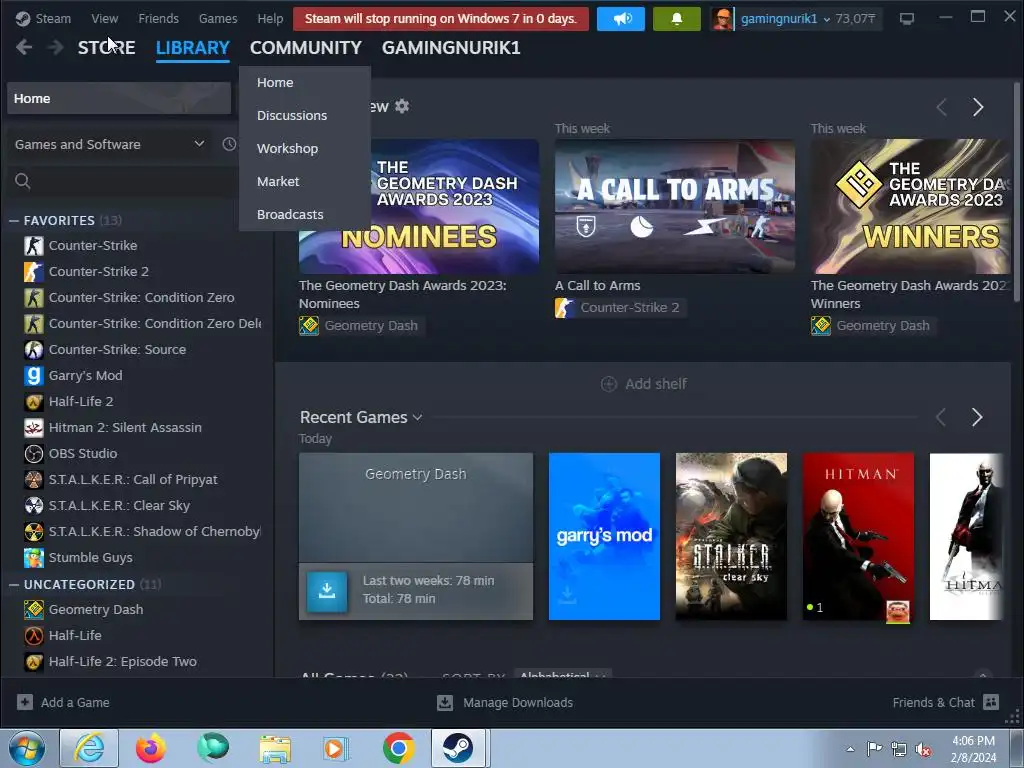Show next What's New items arrow
Image resolution: width=1024 pixels, height=768 pixels.
click(978, 107)
